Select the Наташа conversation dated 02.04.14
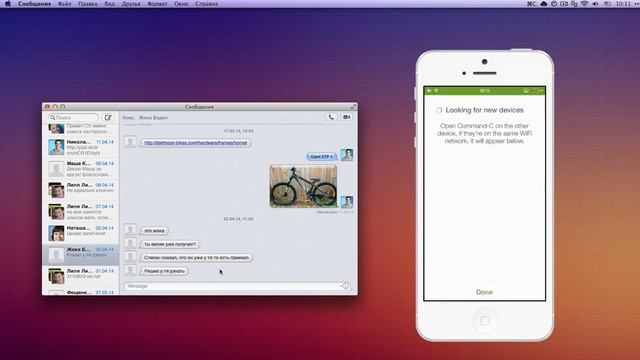The image size is (640, 360). tap(80, 233)
